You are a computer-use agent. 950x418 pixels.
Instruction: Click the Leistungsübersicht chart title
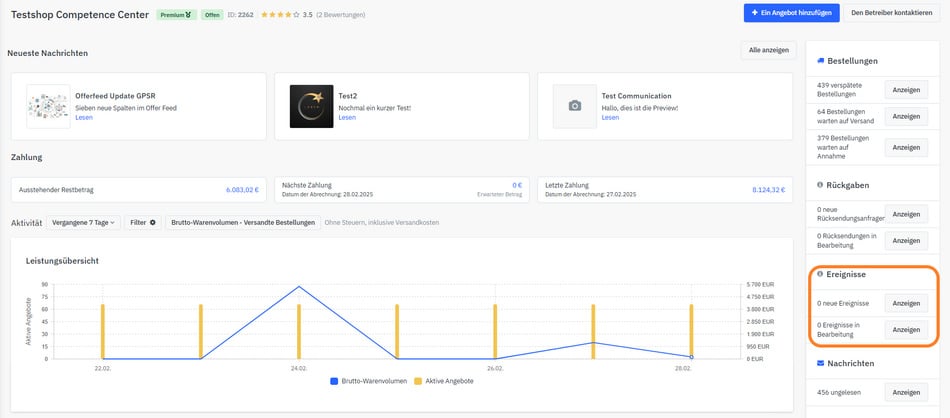pyautogui.click(x=62, y=260)
